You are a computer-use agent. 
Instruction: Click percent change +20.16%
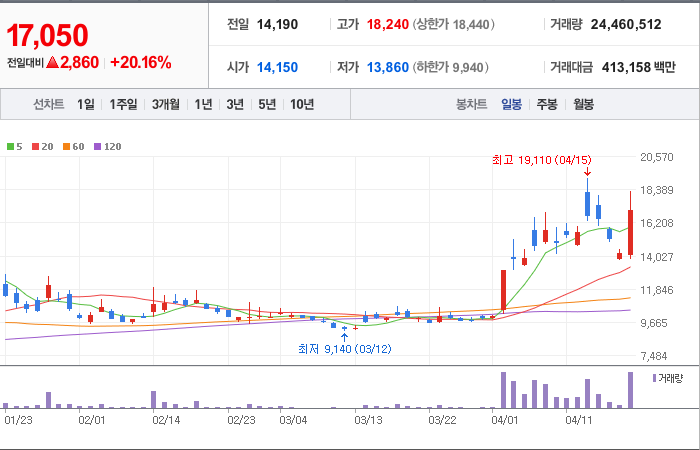pyautogui.click(x=141, y=62)
